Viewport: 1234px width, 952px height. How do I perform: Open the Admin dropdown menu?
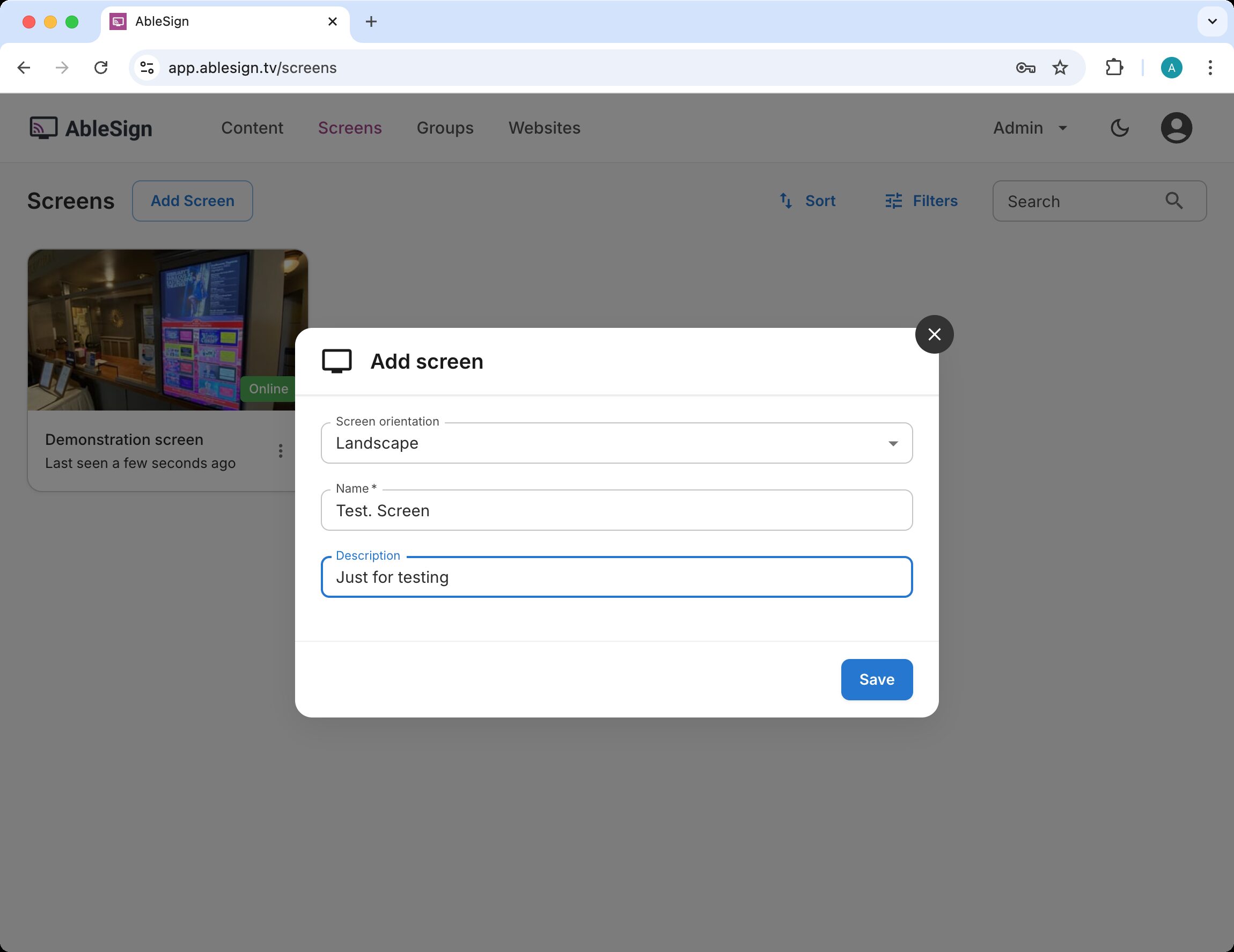pos(1030,128)
